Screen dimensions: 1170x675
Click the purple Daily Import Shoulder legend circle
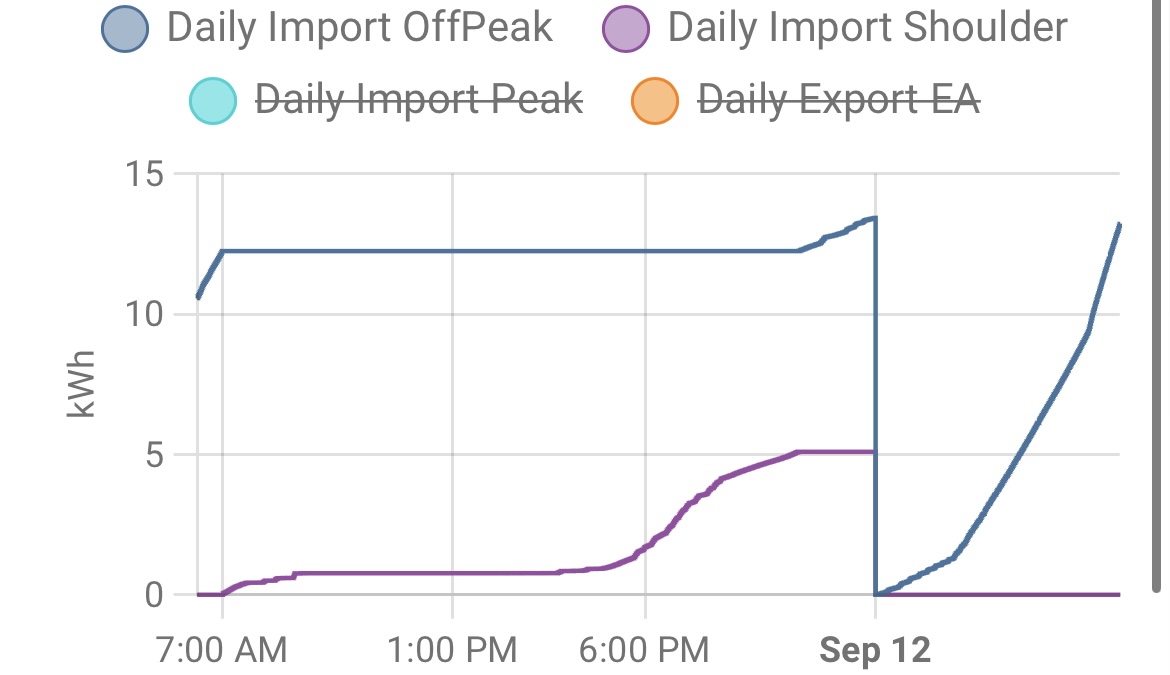[626, 27]
